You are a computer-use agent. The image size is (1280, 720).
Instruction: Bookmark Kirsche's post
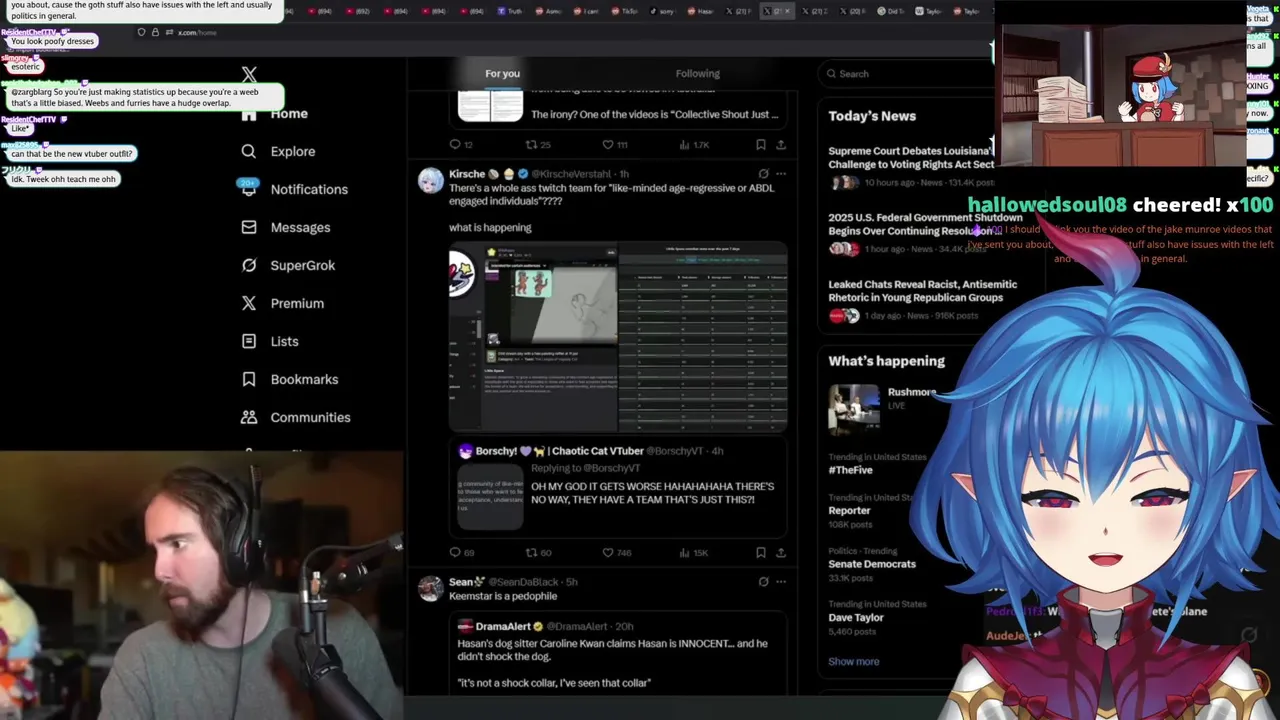coord(761,553)
